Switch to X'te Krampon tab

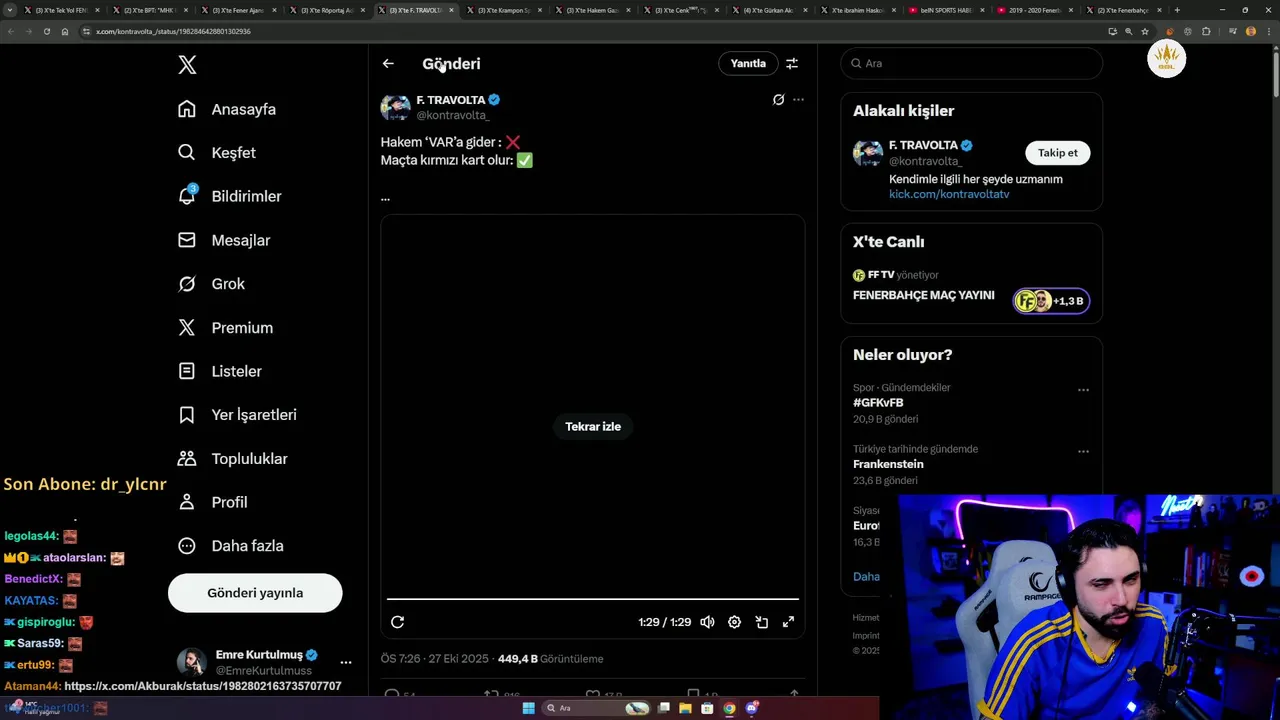tap(505, 10)
